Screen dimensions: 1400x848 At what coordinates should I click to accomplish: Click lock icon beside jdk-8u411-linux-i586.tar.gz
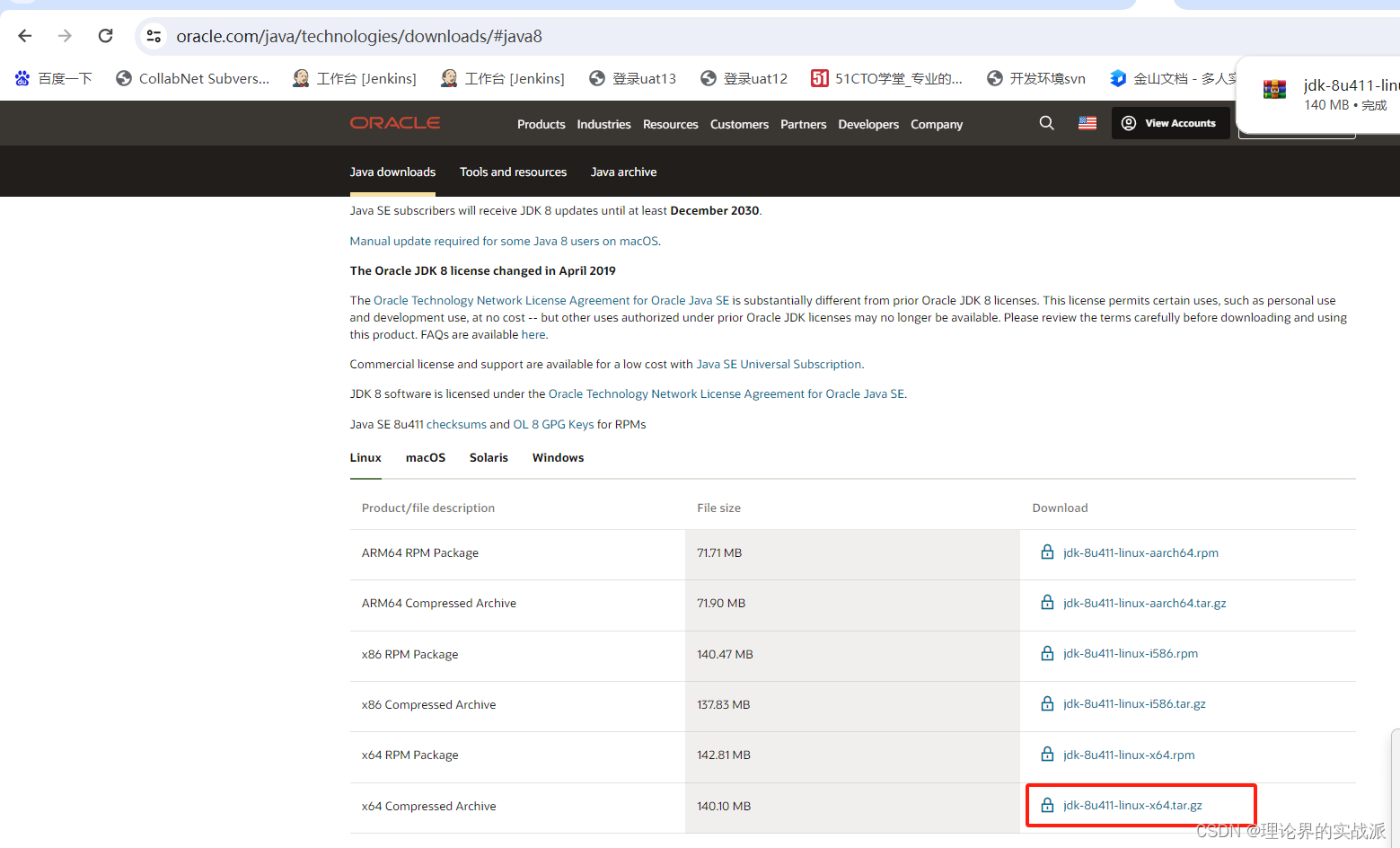click(1047, 703)
